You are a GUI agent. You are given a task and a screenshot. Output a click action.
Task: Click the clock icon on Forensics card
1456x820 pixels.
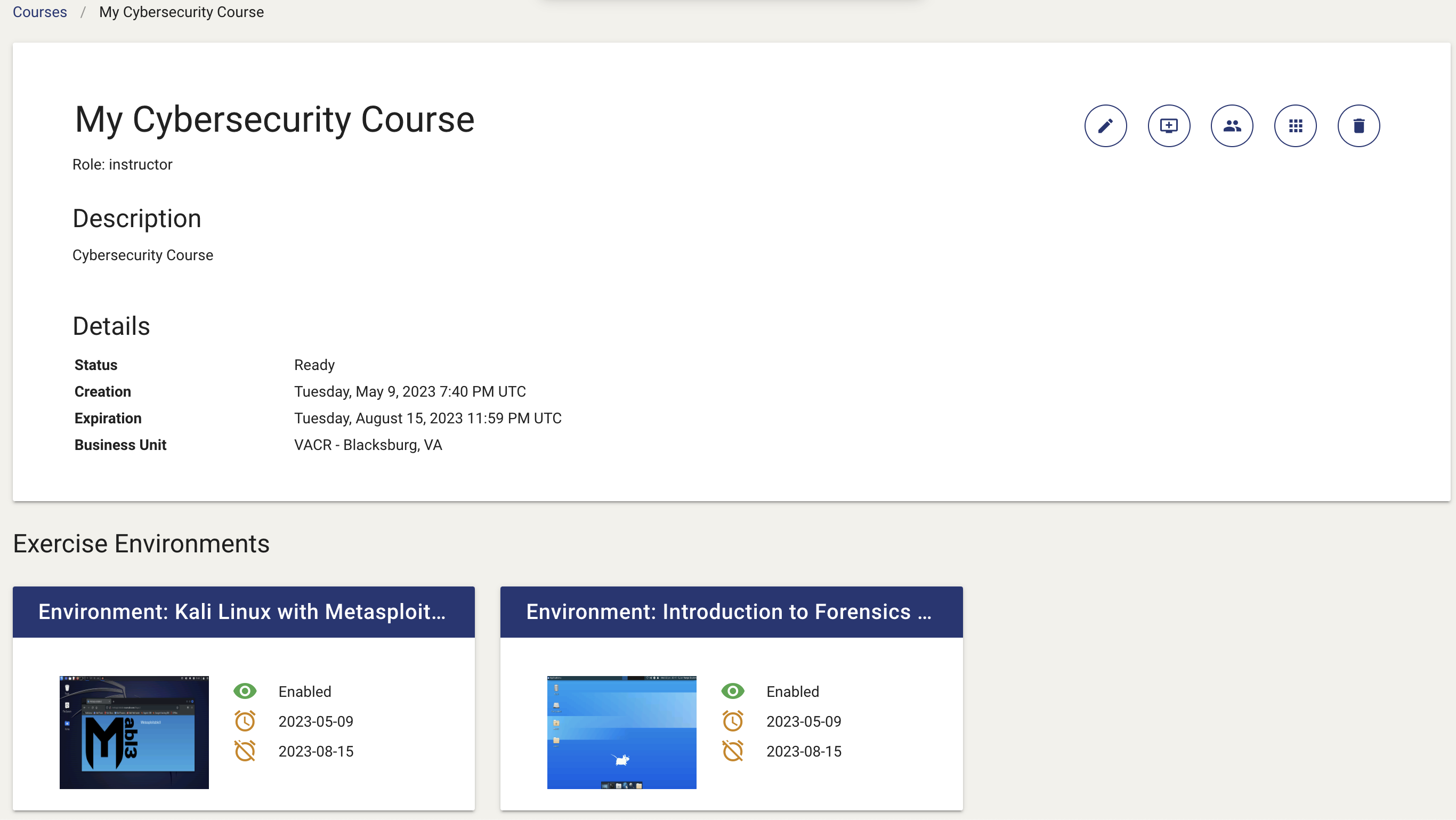[x=732, y=721]
